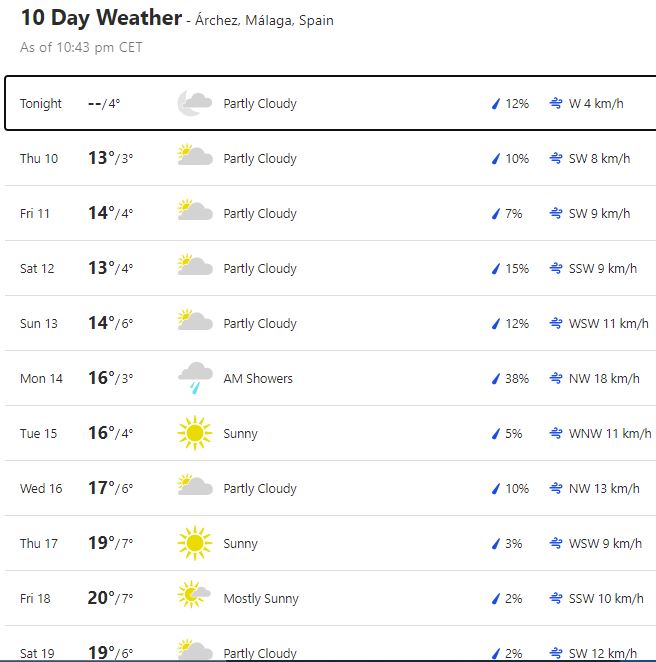Click the partly cloudy icon for Thu 10
The height and width of the screenshot is (662, 656).
(194, 158)
